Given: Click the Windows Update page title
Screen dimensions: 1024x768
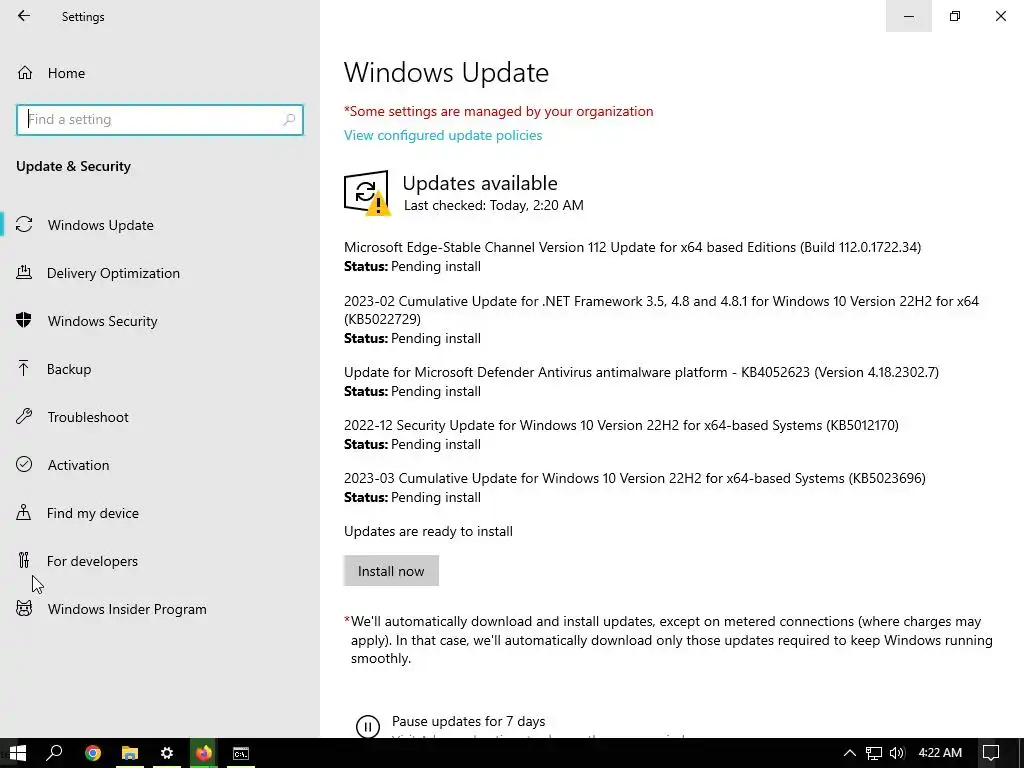Looking at the screenshot, I should coord(446,72).
